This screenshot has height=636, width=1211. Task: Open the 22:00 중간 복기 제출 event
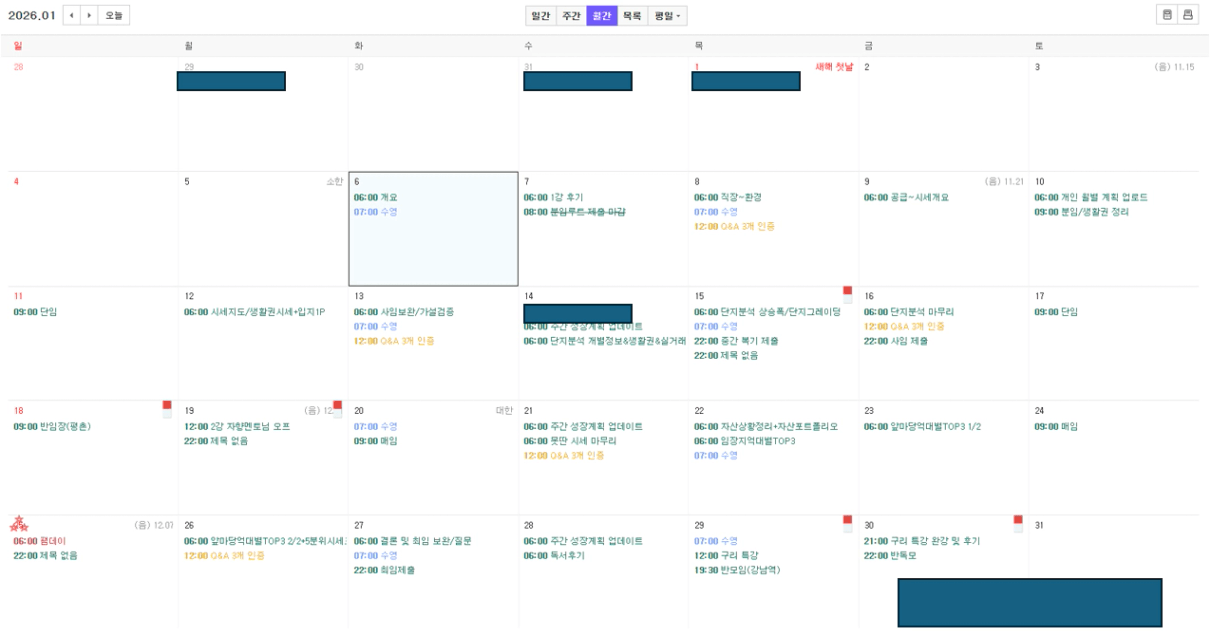click(735, 341)
